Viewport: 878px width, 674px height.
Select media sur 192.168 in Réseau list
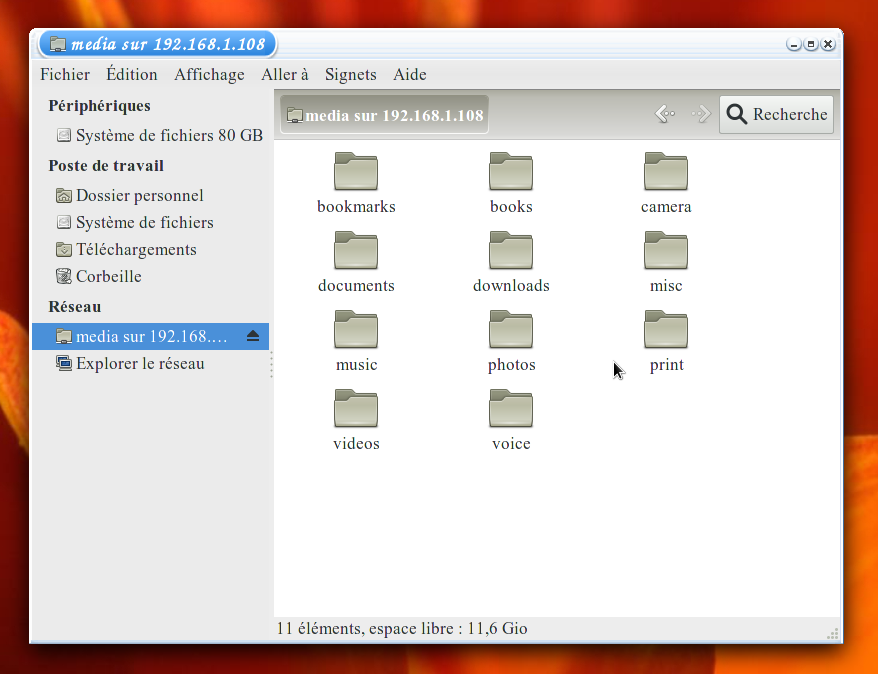[x=150, y=336]
